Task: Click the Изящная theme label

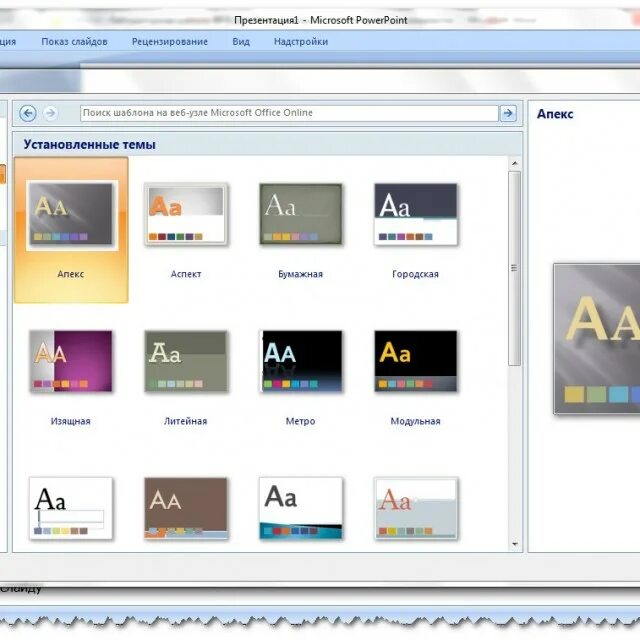Action: tap(71, 421)
